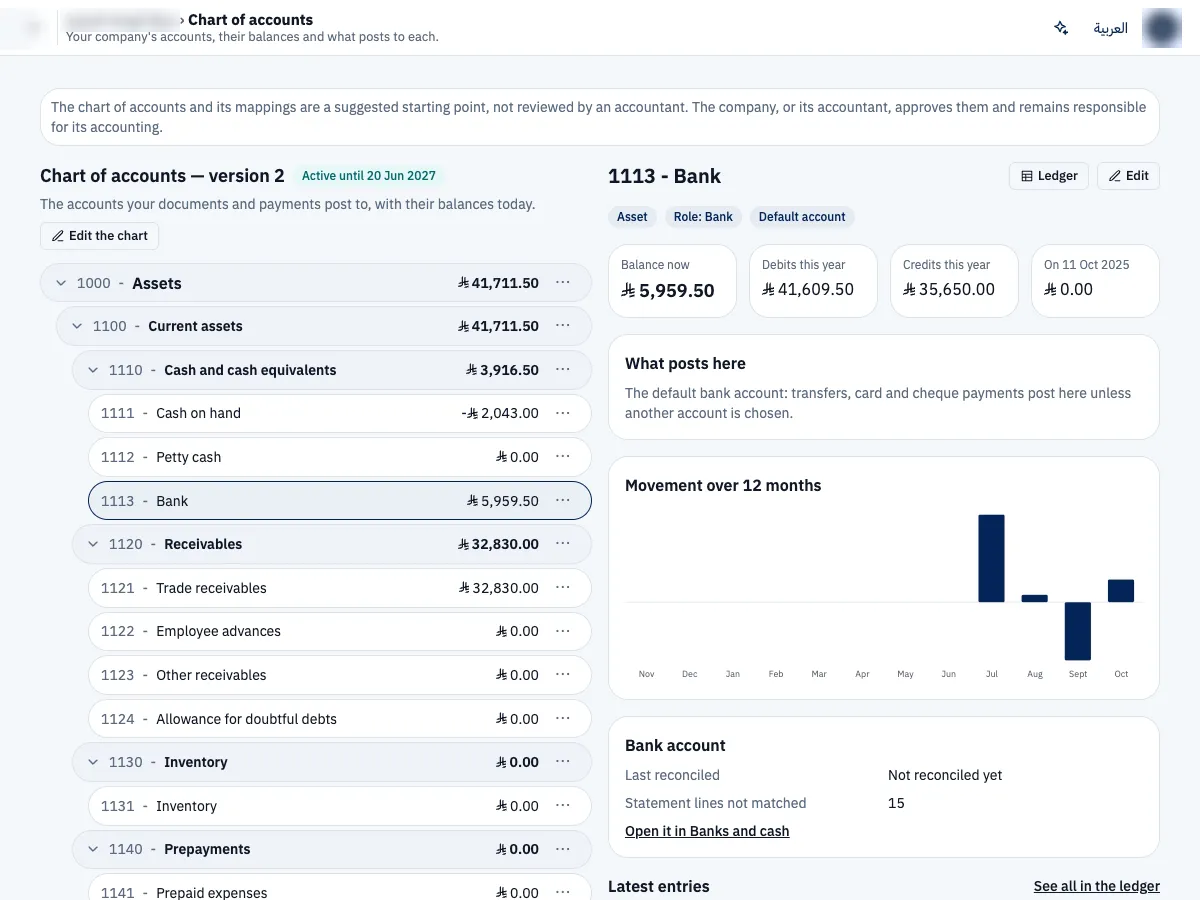Click Active until 20 Jun 2027 badge
Screen dimensions: 1200x900
pyautogui.click(x=369, y=176)
